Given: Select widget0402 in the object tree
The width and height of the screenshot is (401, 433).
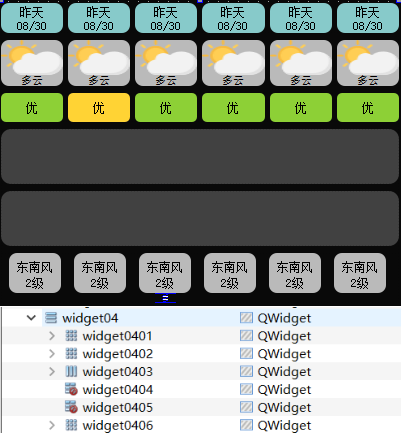Looking at the screenshot, I should click(118, 354).
